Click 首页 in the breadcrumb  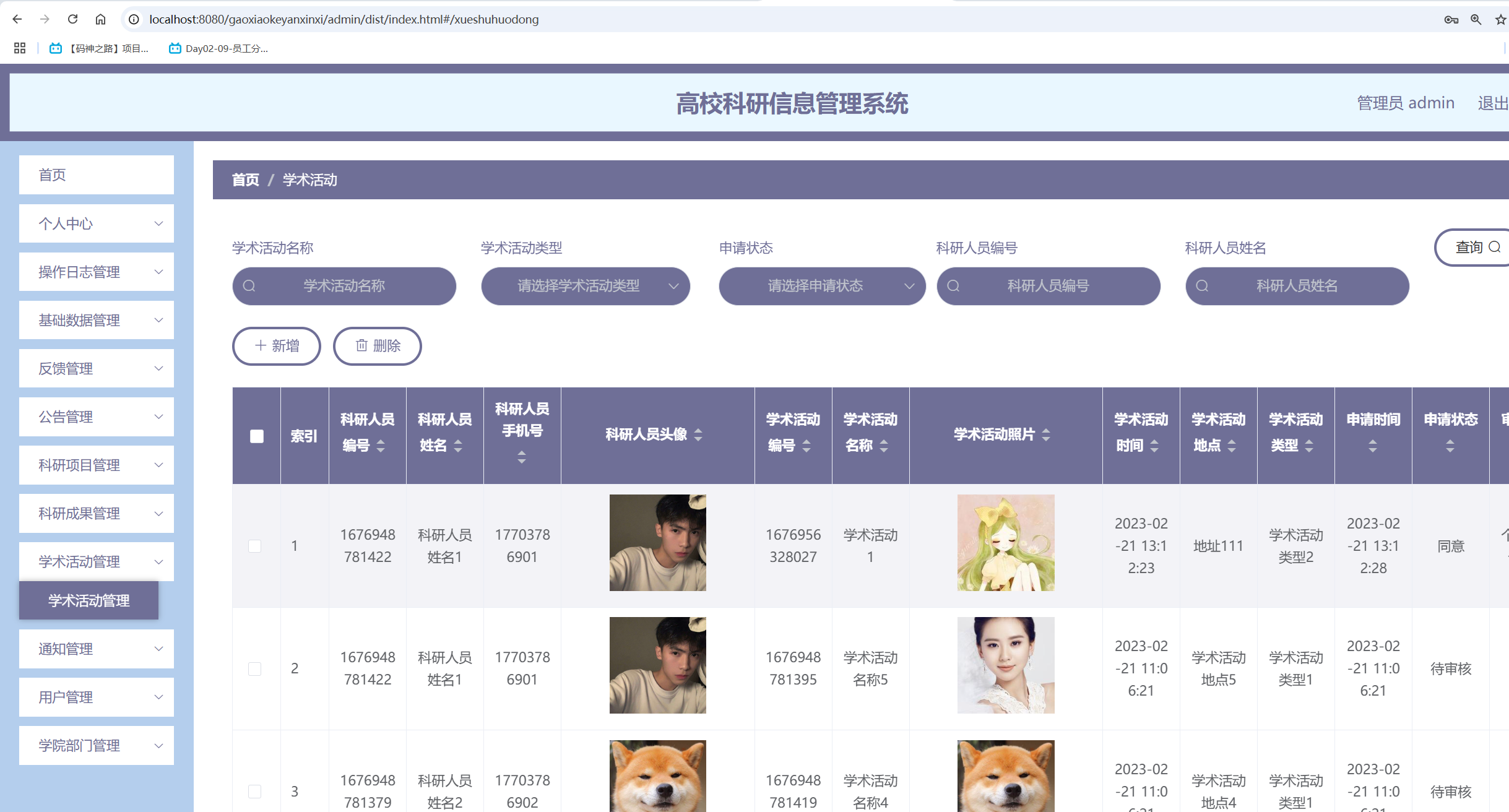click(245, 179)
